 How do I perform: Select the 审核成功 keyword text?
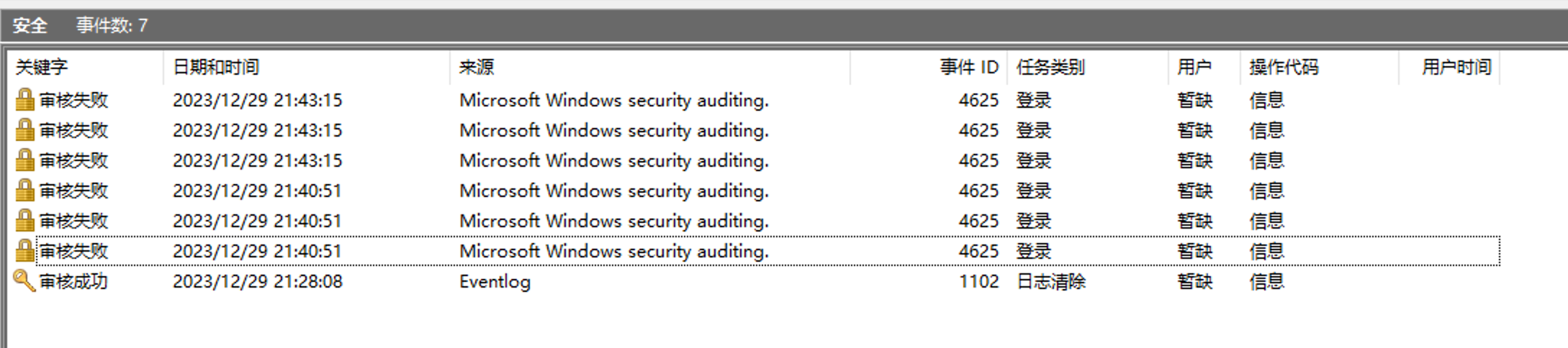(x=73, y=282)
